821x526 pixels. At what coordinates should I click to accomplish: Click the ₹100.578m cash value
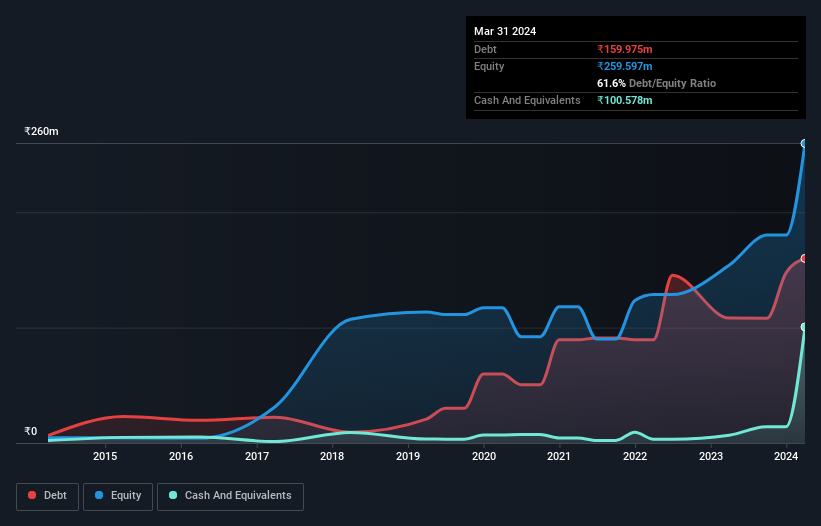click(x=625, y=100)
